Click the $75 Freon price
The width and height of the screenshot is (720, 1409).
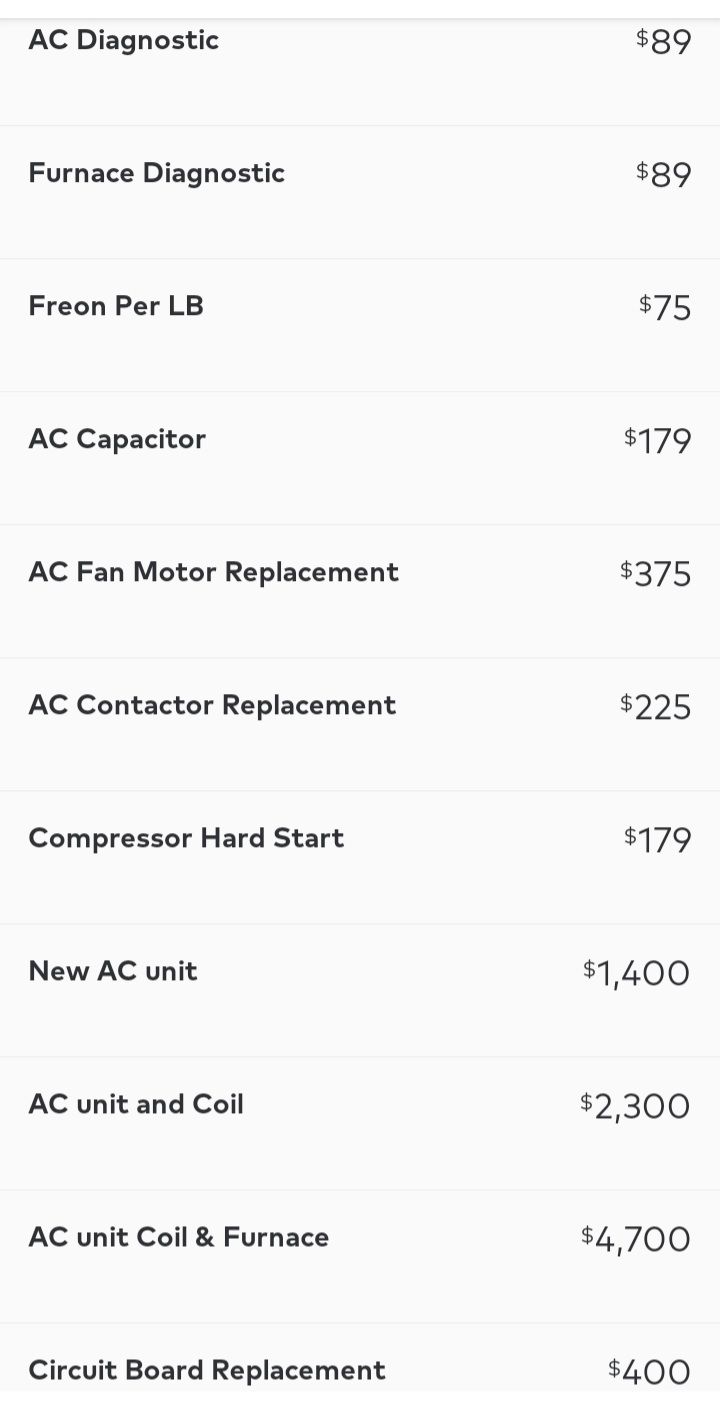[665, 307]
